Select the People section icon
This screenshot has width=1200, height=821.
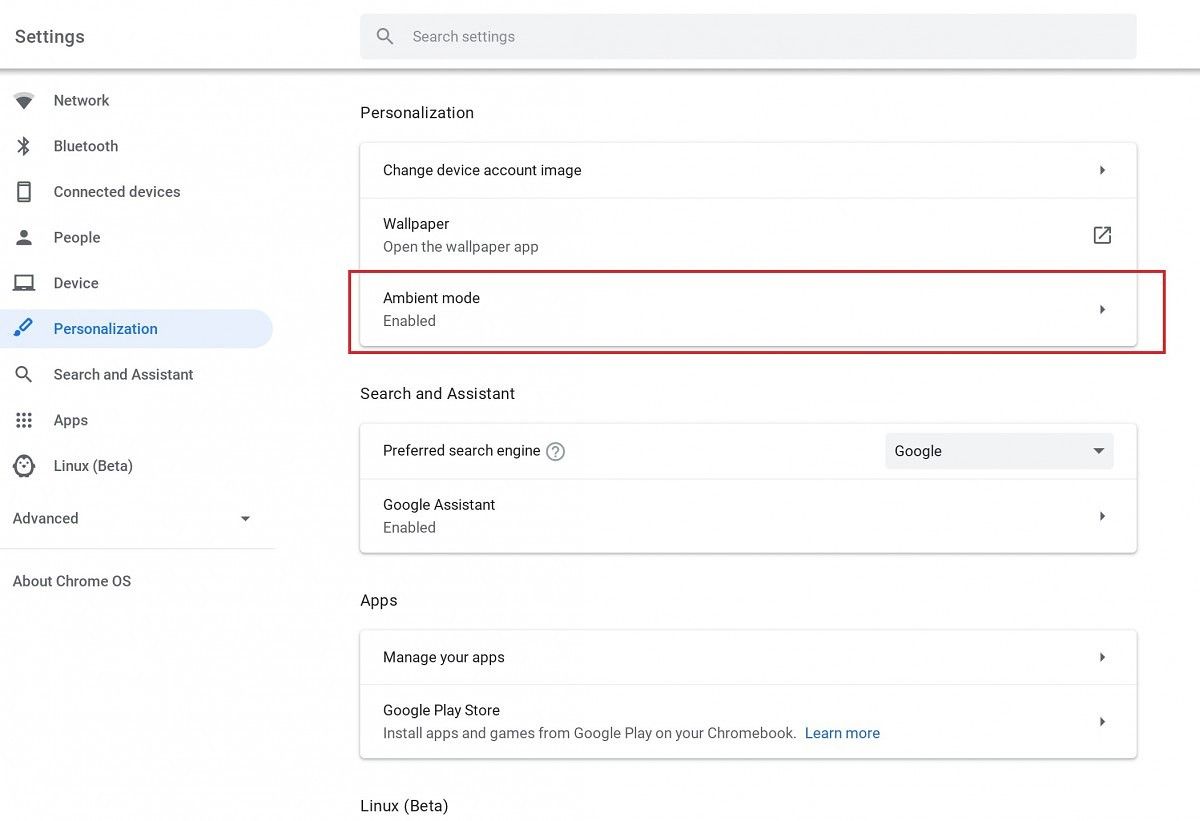click(x=23, y=237)
